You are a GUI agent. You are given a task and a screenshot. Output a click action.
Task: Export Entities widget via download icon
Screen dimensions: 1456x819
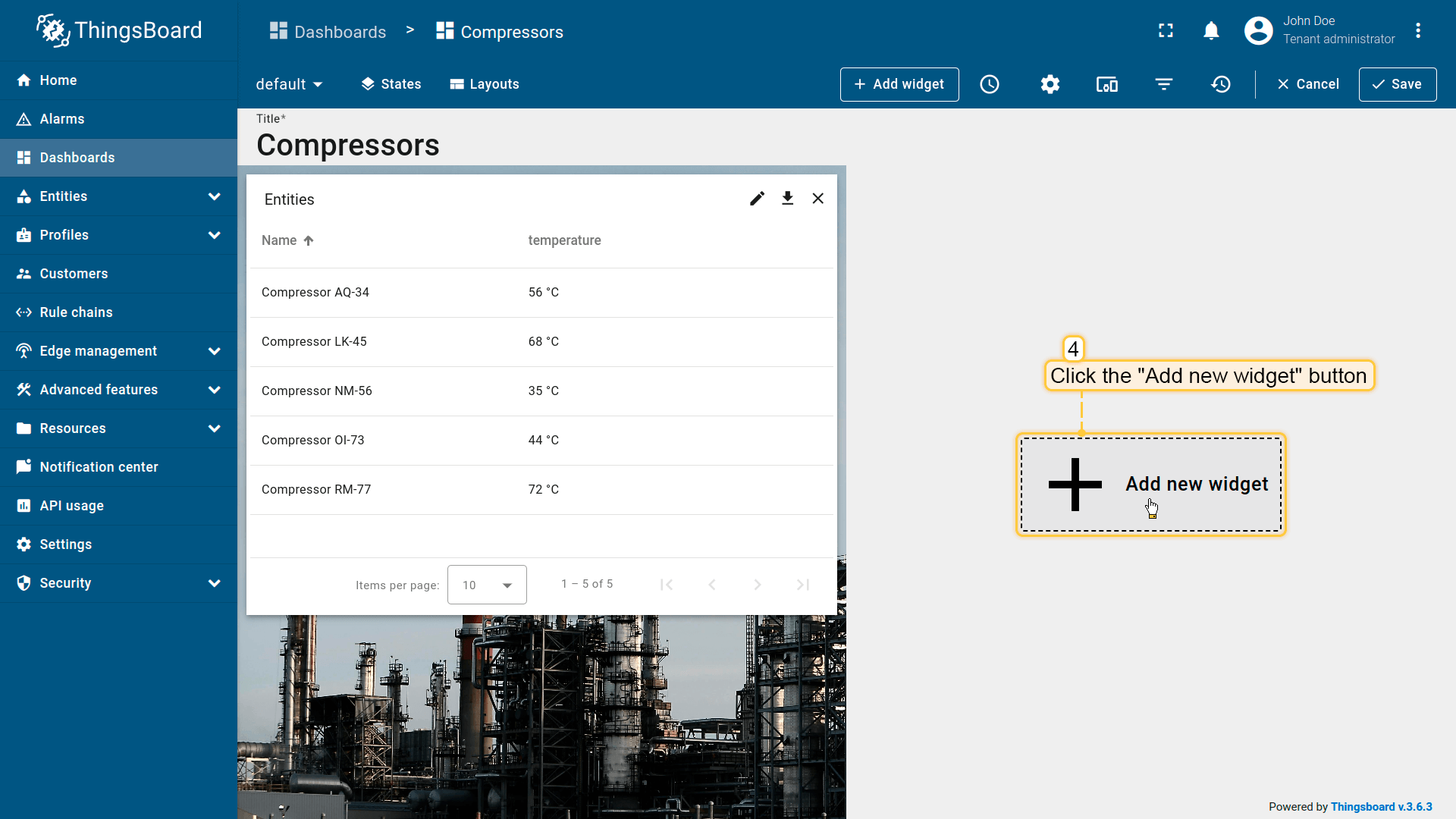788,199
